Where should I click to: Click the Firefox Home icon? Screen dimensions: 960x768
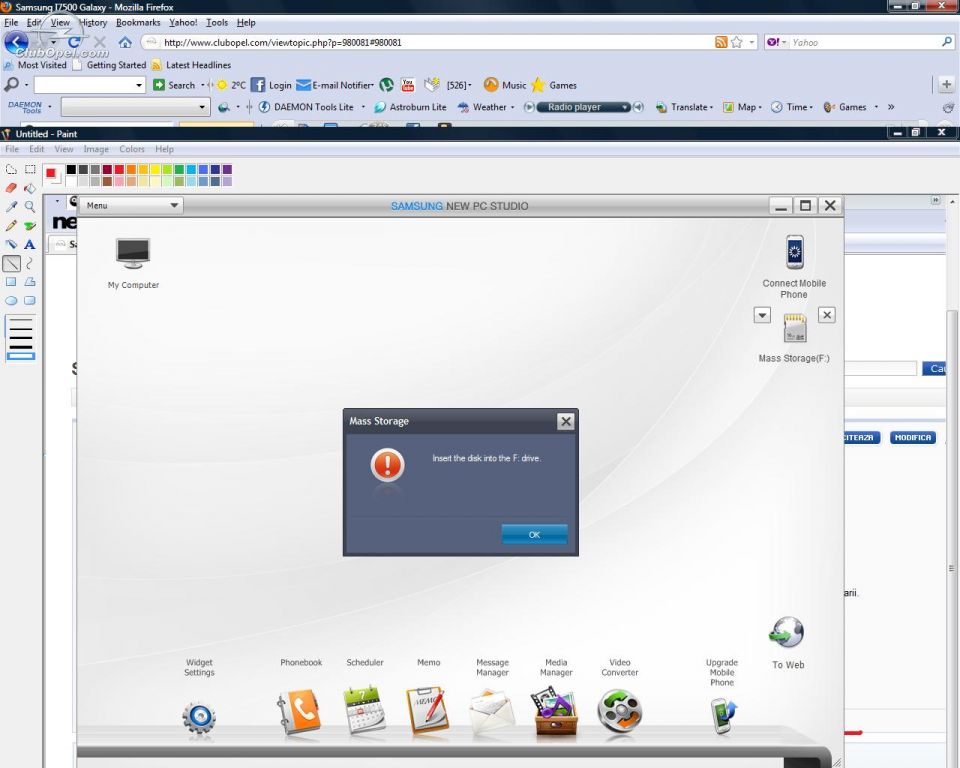point(125,42)
